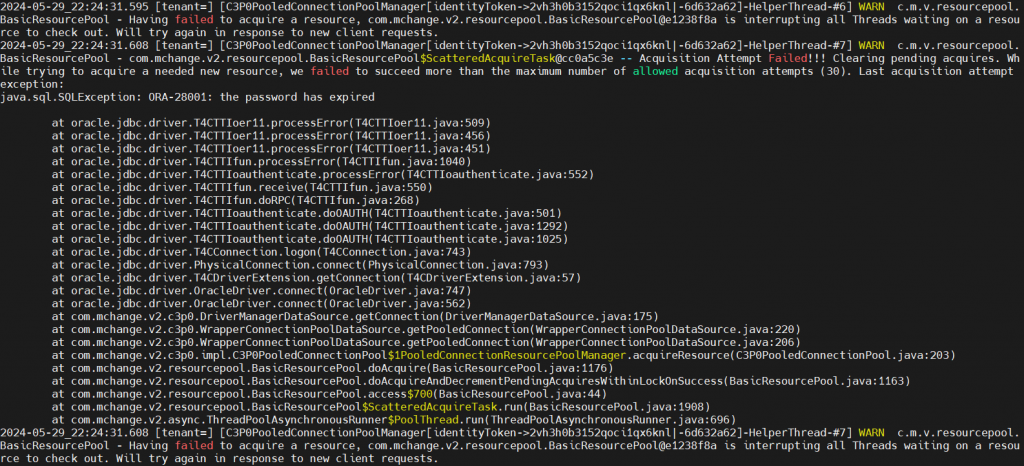Click the green 'allowed' word
1024x466 pixels.
coord(654,72)
